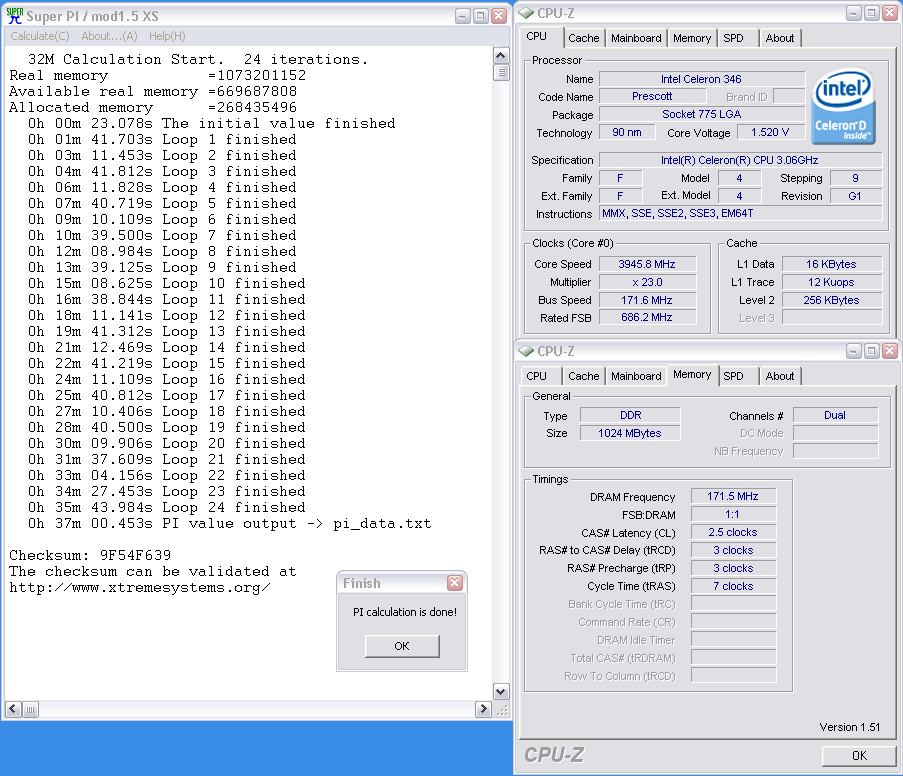Open the Calculate(C) menu
This screenshot has width=903, height=776.
pyautogui.click(x=40, y=36)
